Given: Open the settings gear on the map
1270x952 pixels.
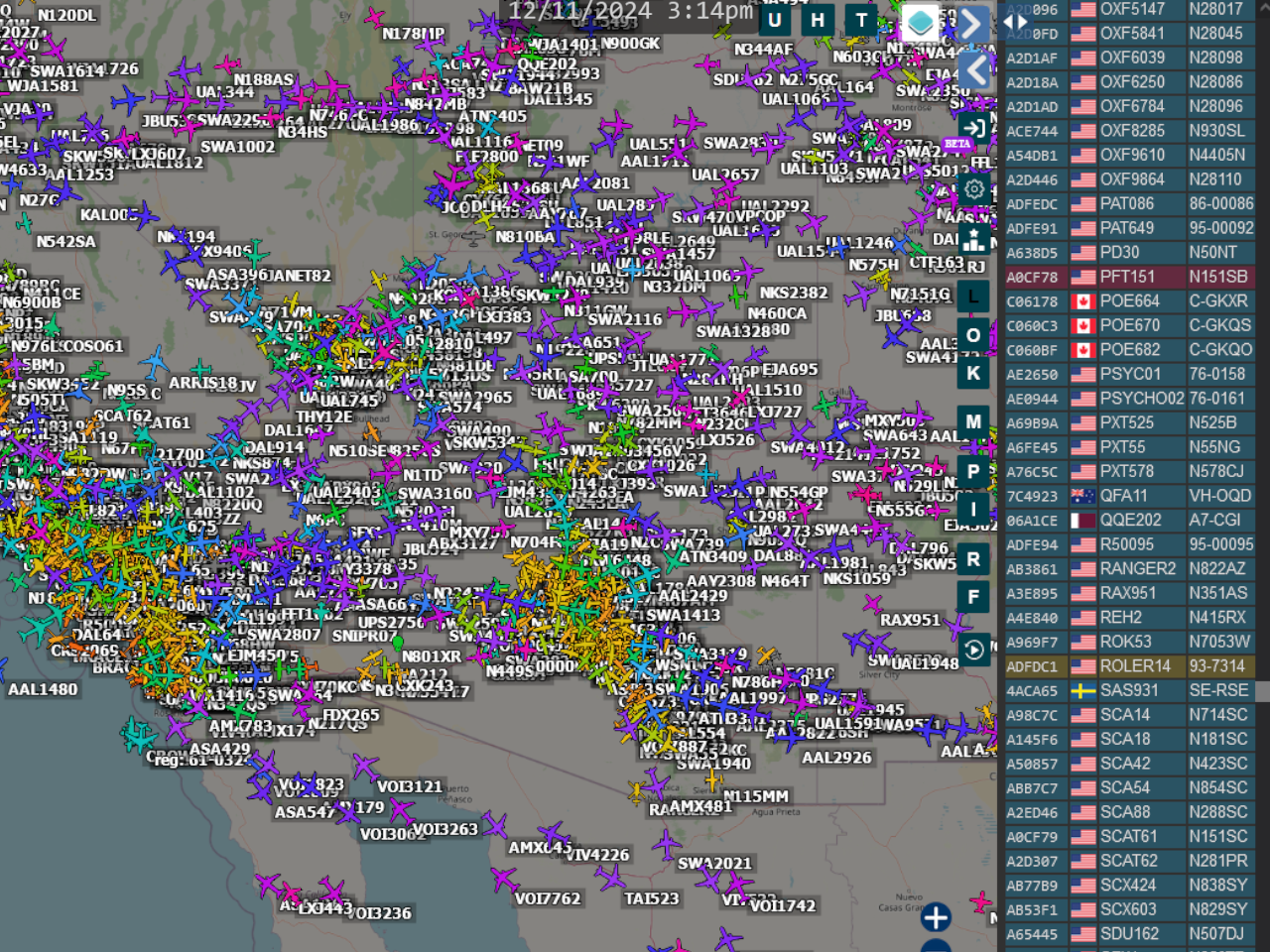Looking at the screenshot, I should click(973, 188).
